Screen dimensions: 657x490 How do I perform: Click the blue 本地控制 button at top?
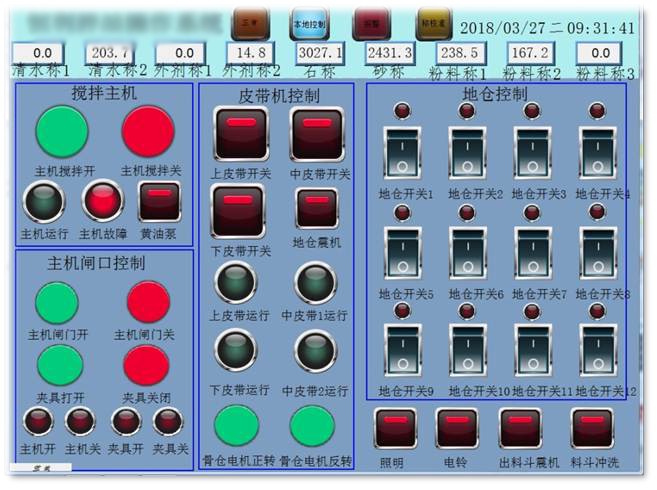coord(310,22)
